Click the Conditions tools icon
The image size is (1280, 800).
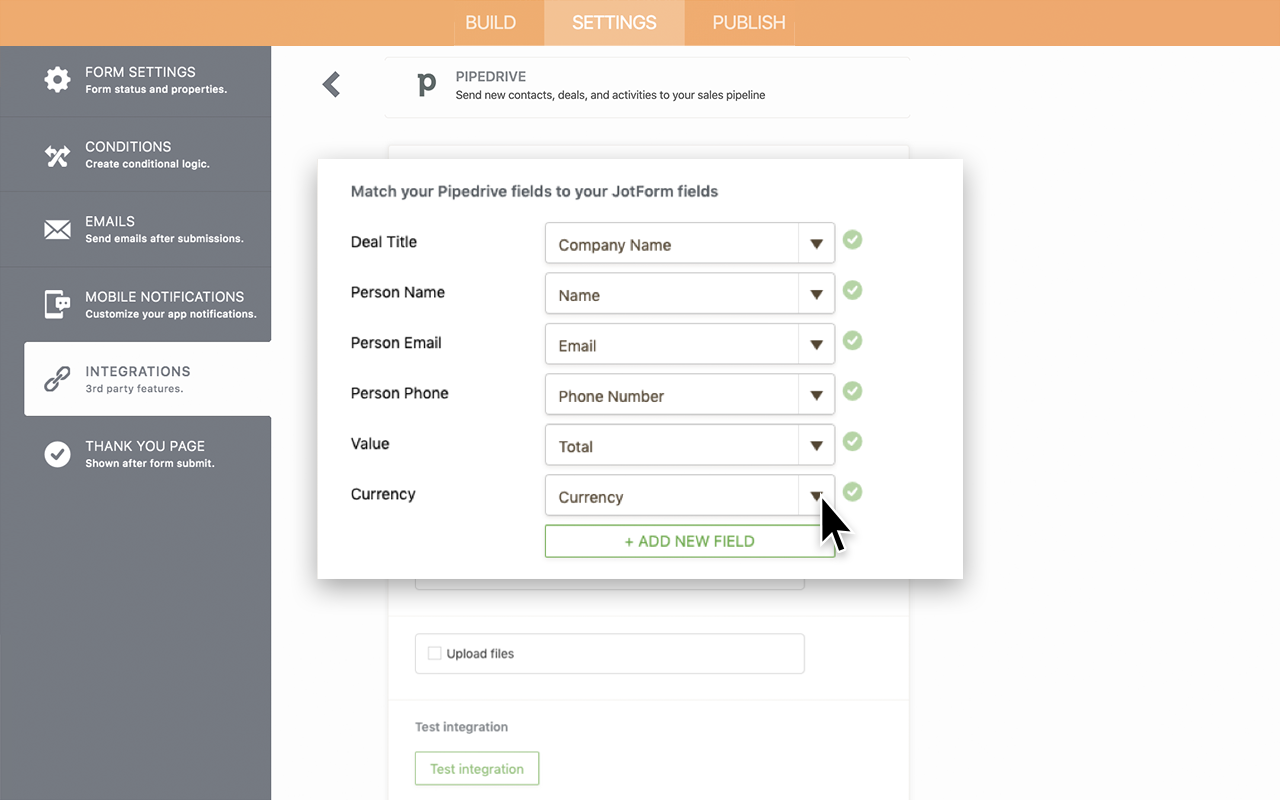[x=57, y=155]
